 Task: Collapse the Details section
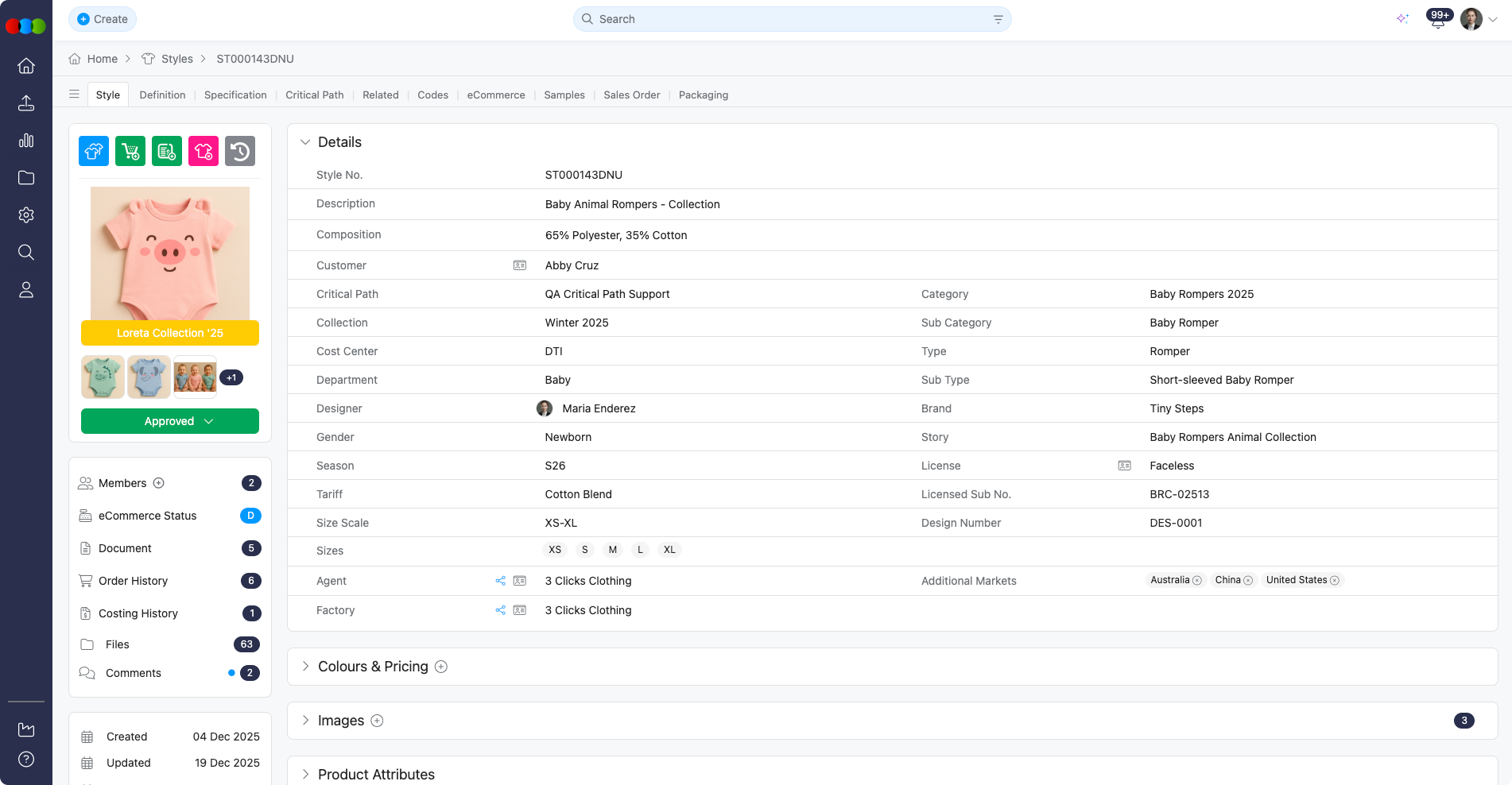click(305, 142)
